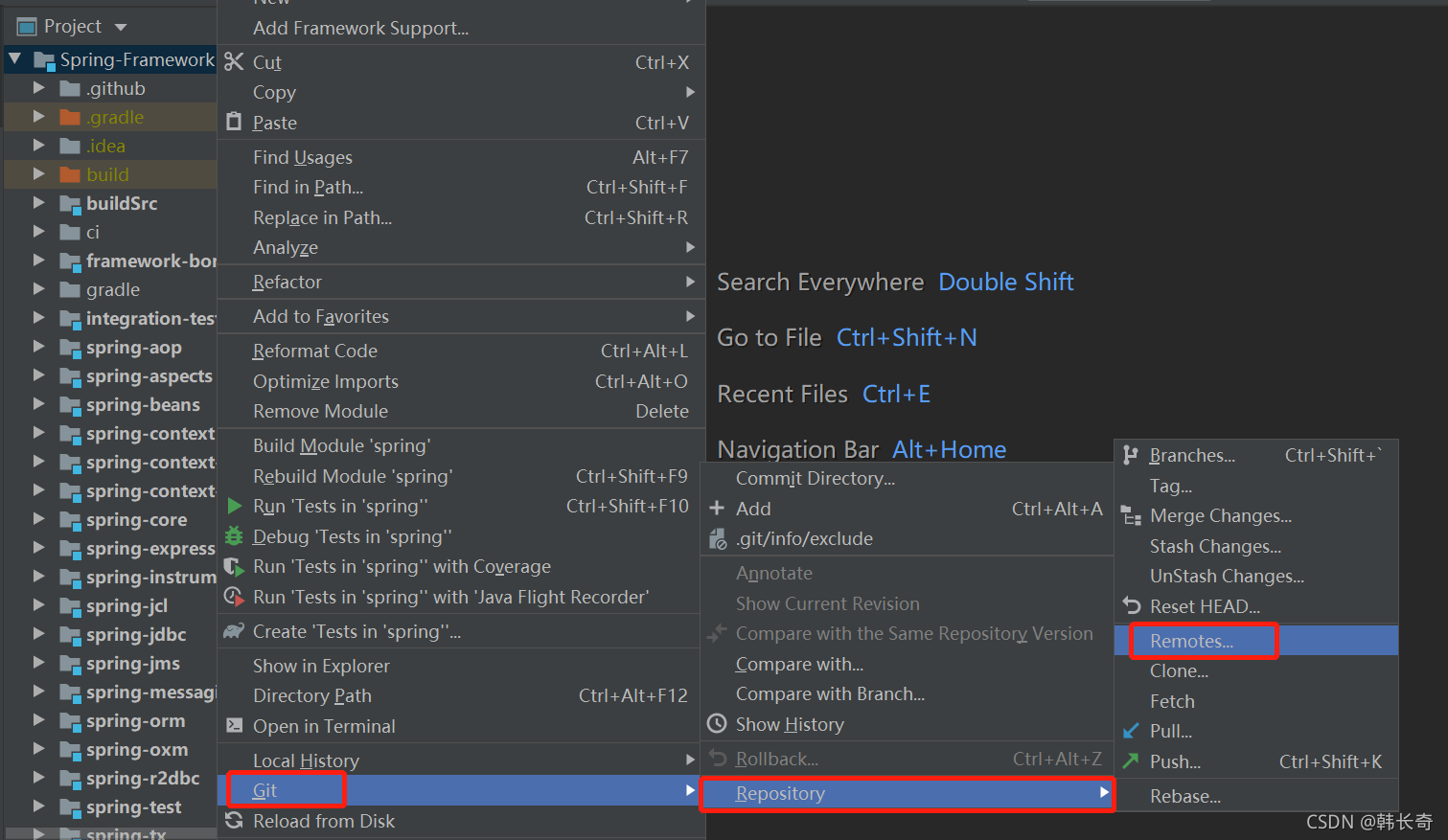Viewport: 1448px width, 840px height.
Task: Click the plus icon beside Add
Action: (717, 509)
